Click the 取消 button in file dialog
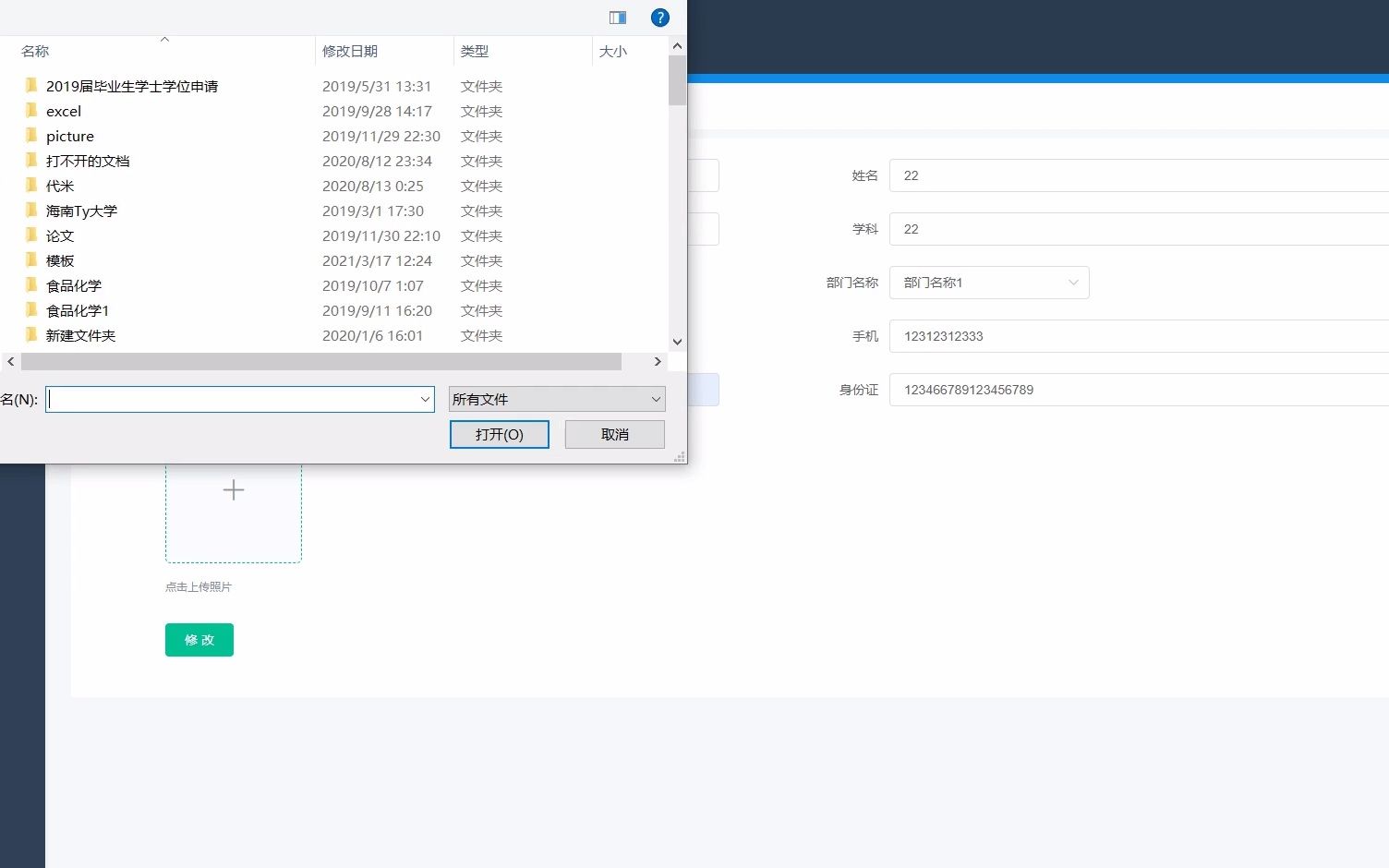 pos(615,434)
